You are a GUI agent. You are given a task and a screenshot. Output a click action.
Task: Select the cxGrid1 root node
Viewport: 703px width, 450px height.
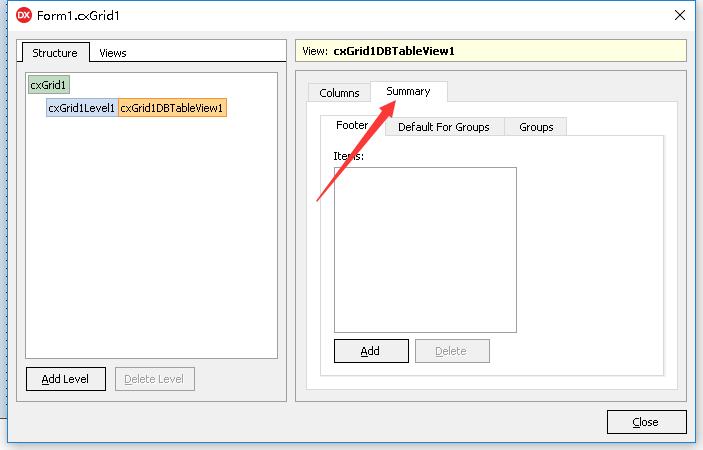click(49, 86)
